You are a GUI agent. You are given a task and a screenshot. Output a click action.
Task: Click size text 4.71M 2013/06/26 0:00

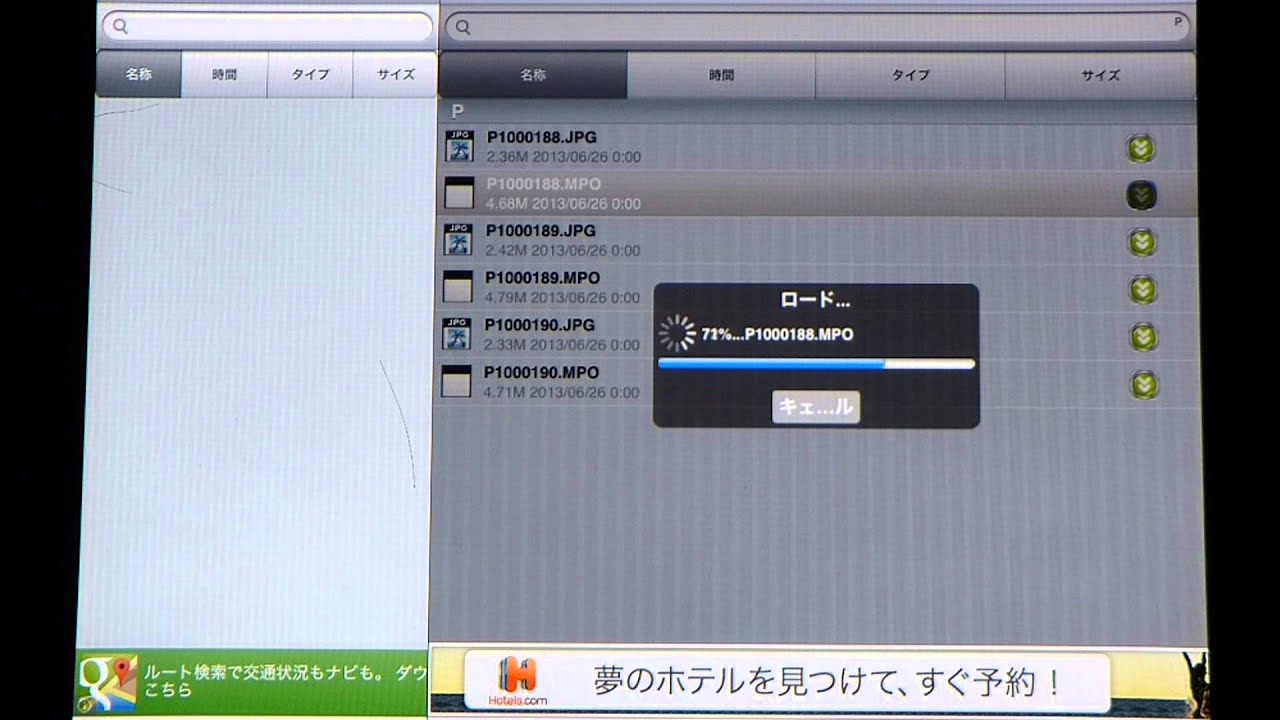pos(561,393)
